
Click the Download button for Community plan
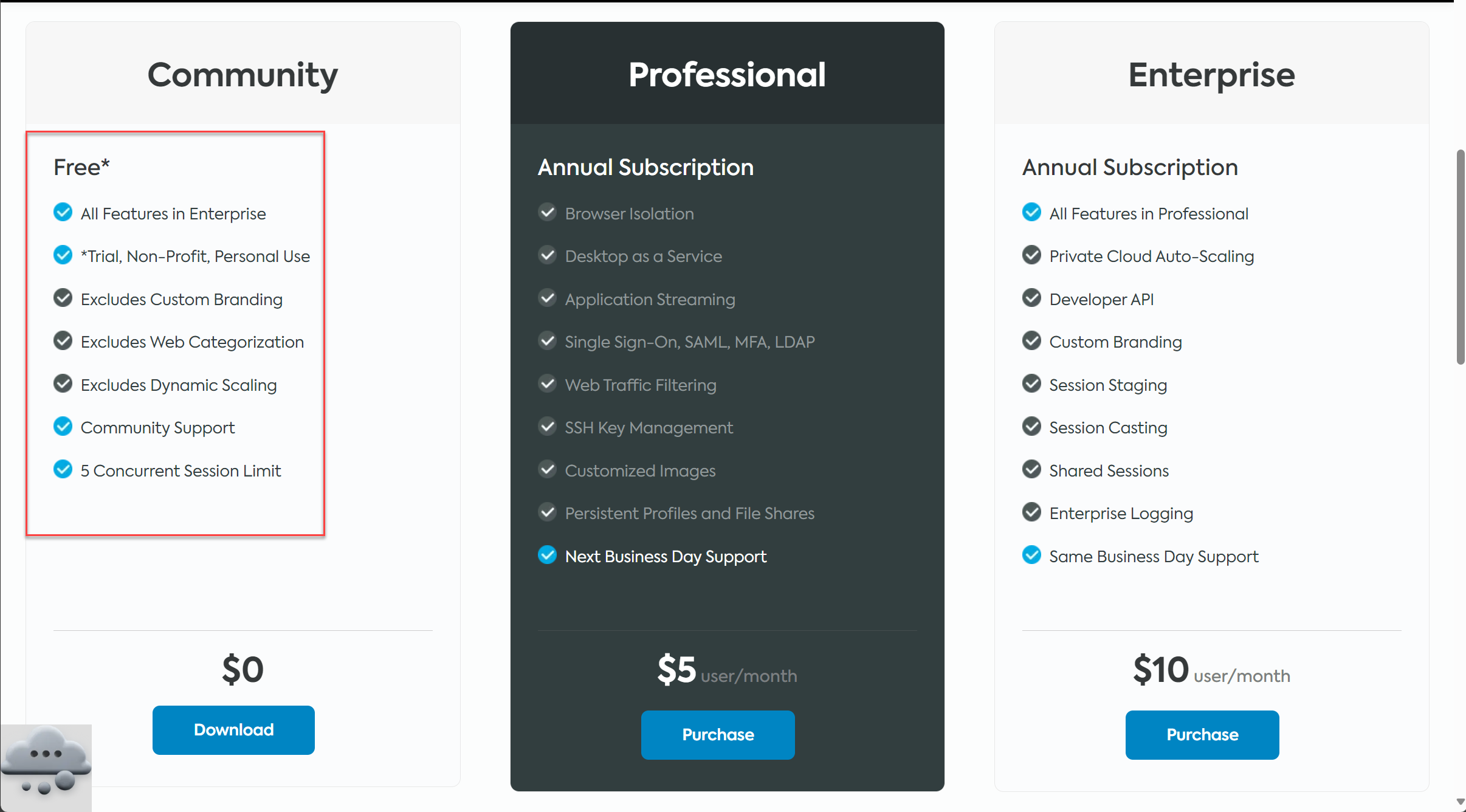pyautogui.click(x=233, y=730)
